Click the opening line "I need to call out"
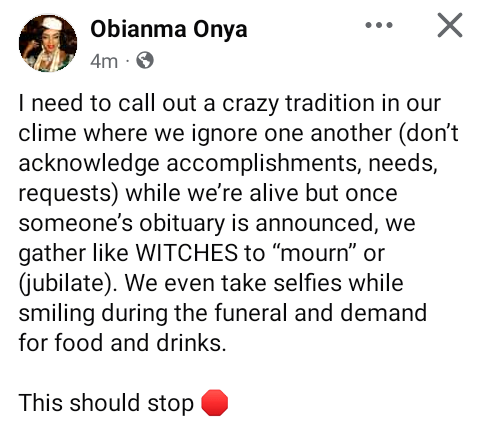This screenshot has height=436, width=479. point(107,103)
